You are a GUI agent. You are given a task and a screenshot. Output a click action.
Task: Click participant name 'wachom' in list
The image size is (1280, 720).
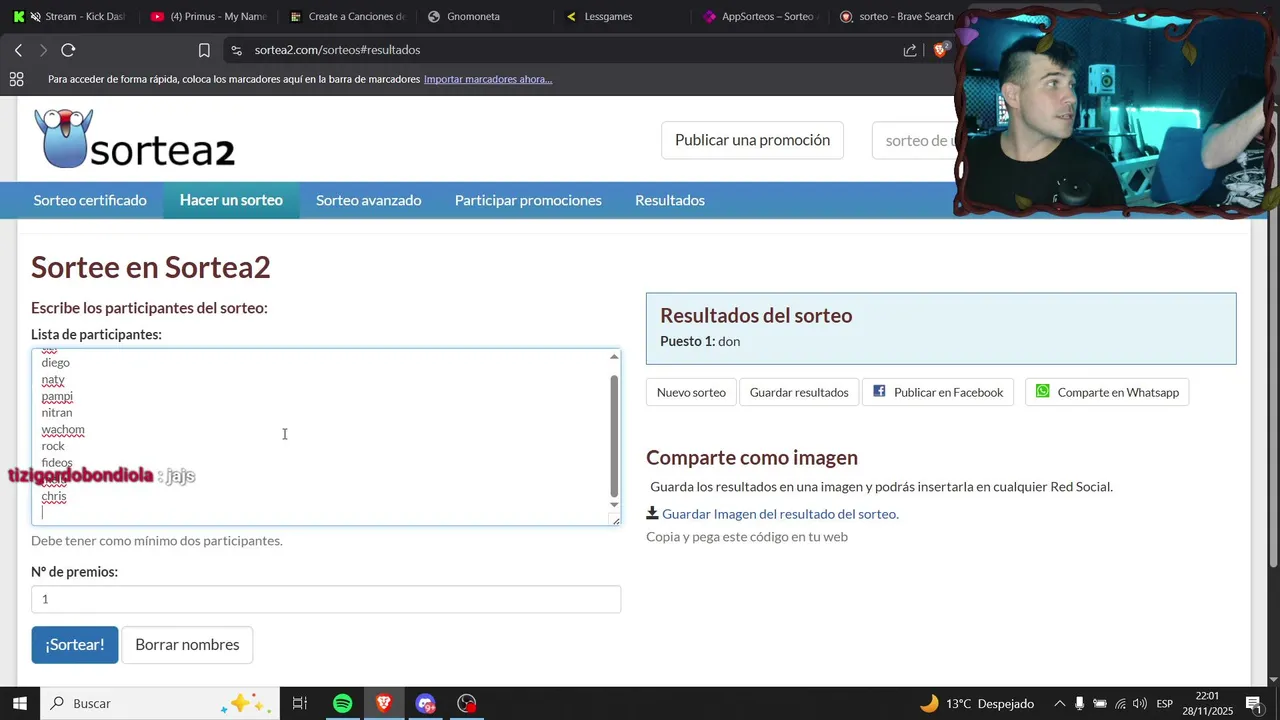[63, 430]
